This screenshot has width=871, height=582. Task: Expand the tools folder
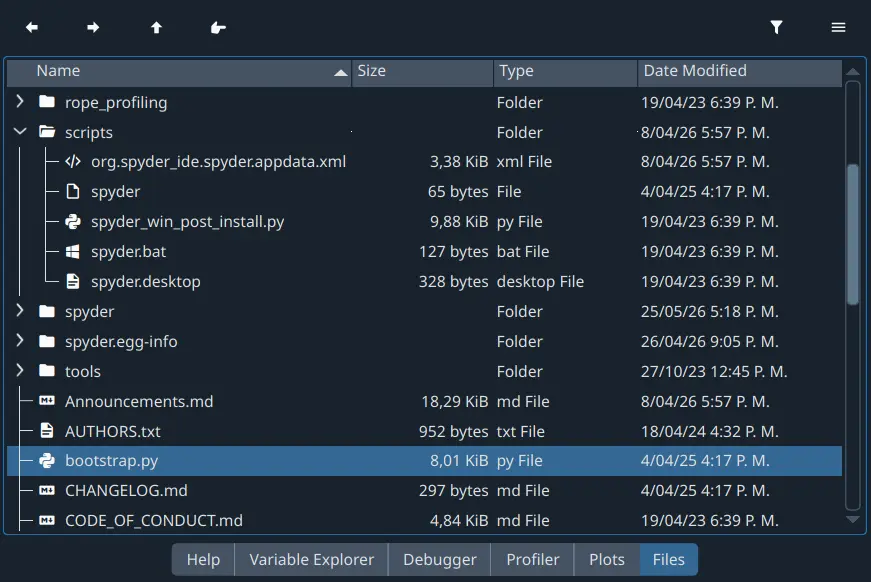[20, 370]
